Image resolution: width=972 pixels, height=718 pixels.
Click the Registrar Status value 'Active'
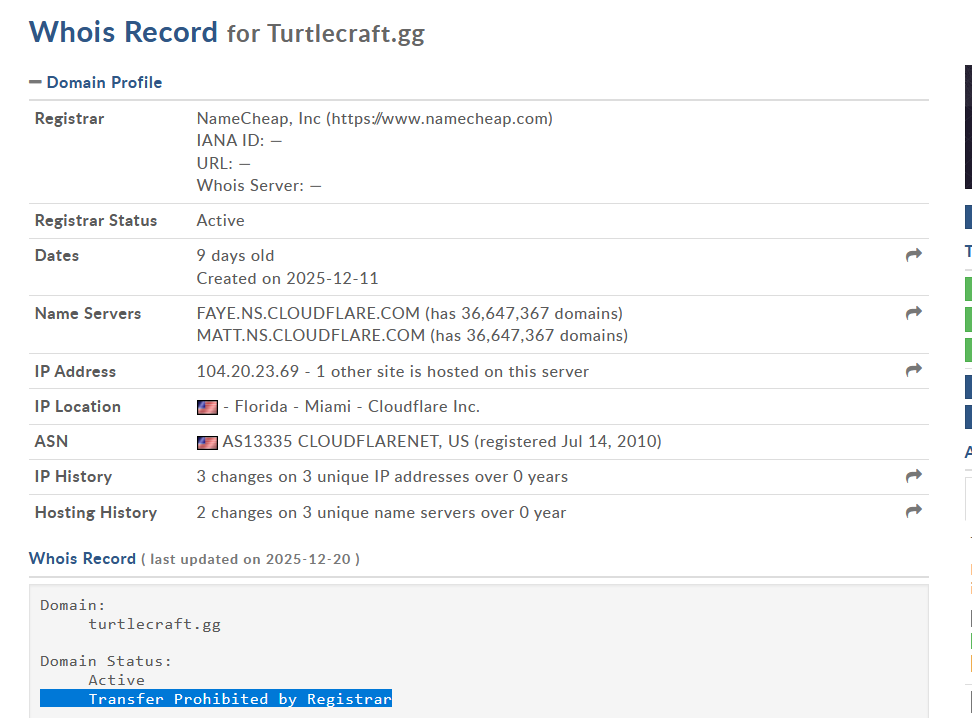click(221, 221)
